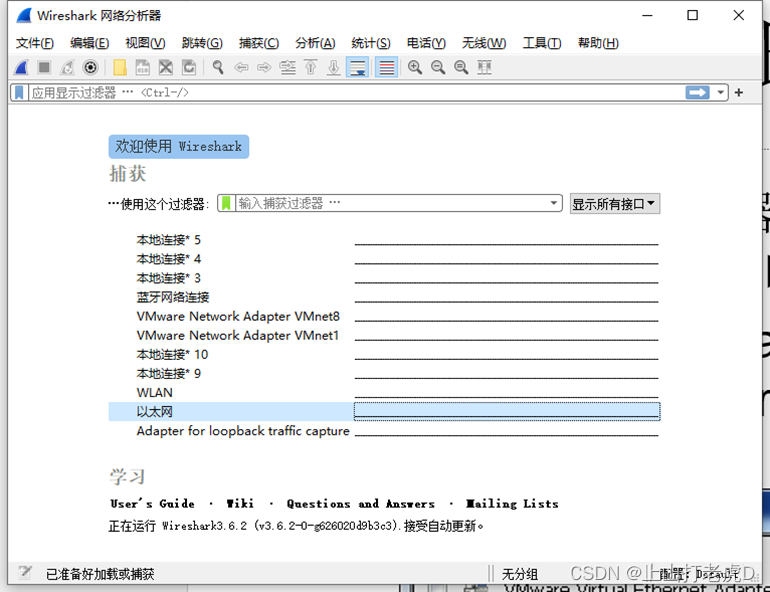This screenshot has width=770, height=592.
Task: Open the 视图(V) menu
Action: click(x=145, y=43)
